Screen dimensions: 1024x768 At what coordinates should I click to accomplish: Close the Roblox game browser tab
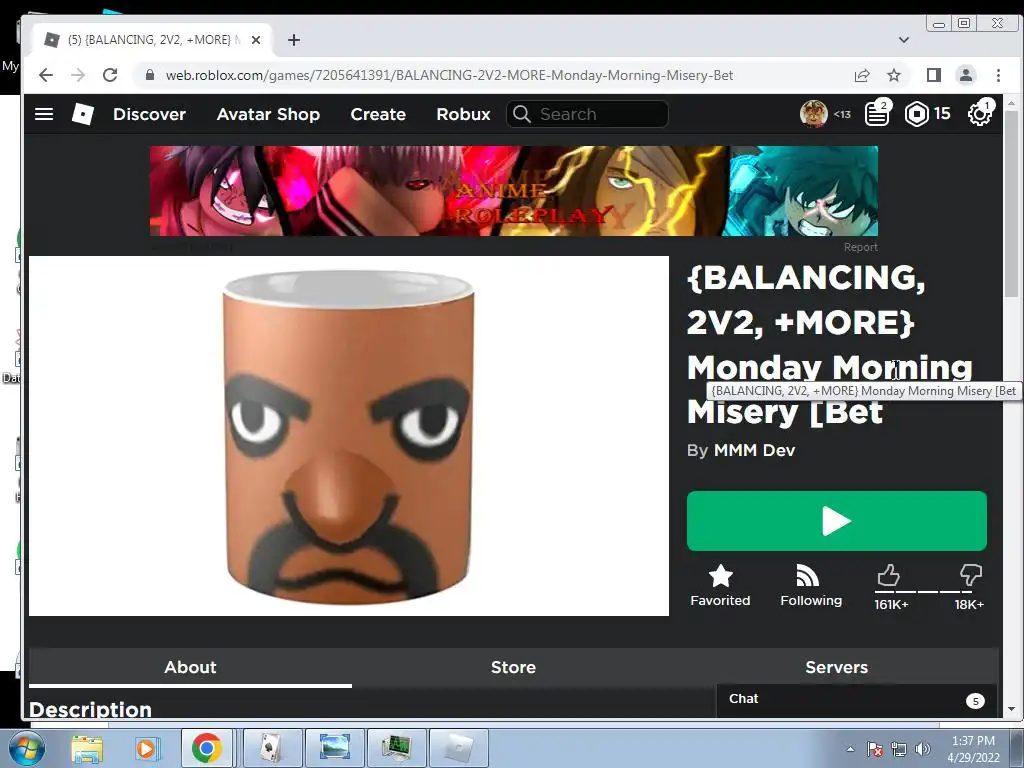point(256,40)
